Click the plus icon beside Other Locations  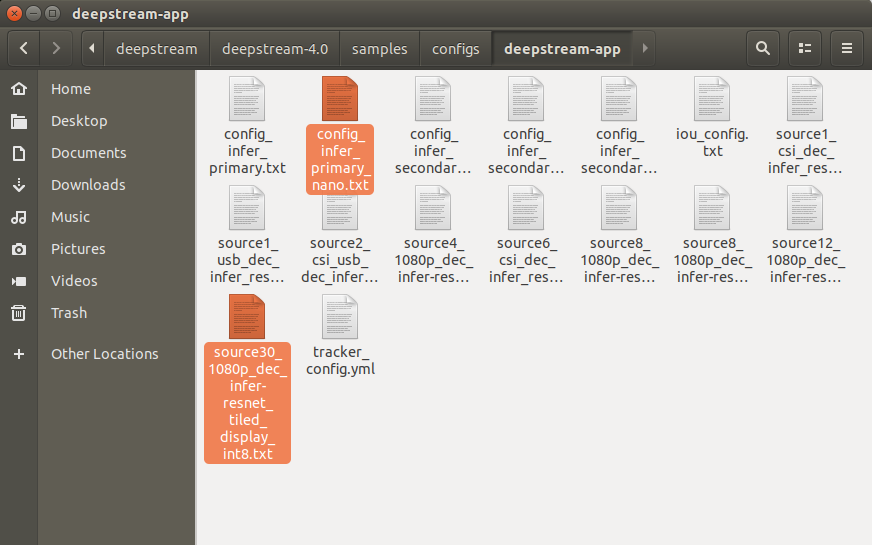pyautogui.click(x=19, y=354)
